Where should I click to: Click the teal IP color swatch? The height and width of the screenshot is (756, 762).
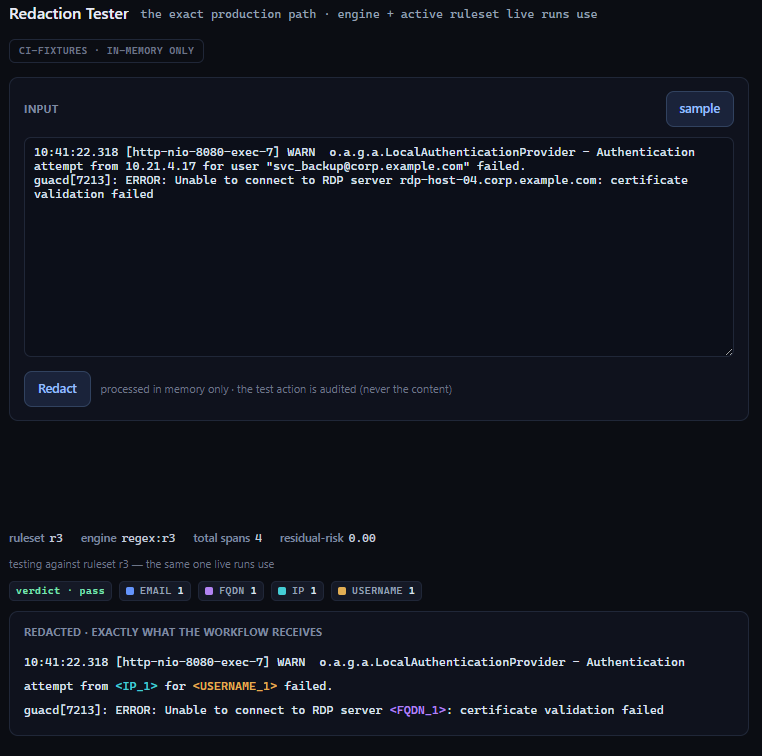[282, 591]
